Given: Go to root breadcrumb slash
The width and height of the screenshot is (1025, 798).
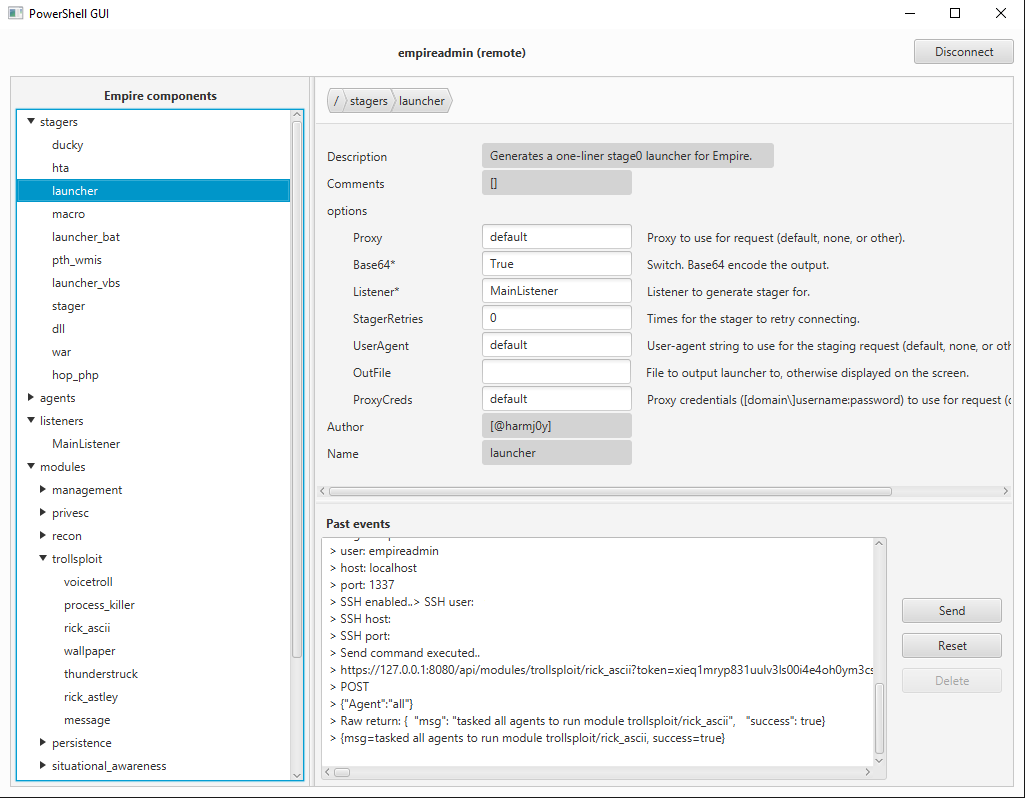Looking at the screenshot, I should click(336, 101).
